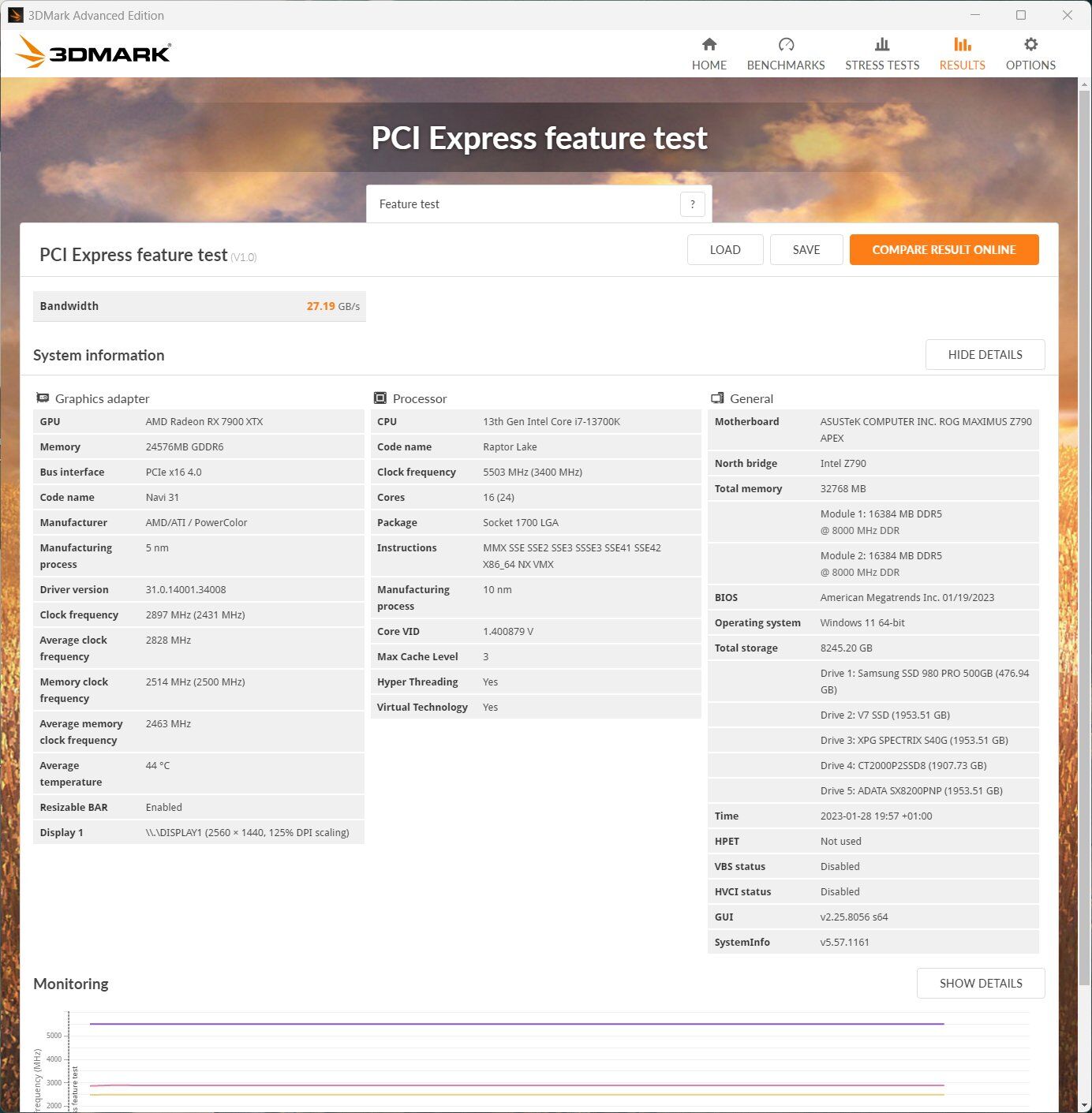Click the SAVE button
The image size is (1092, 1113).
point(806,250)
